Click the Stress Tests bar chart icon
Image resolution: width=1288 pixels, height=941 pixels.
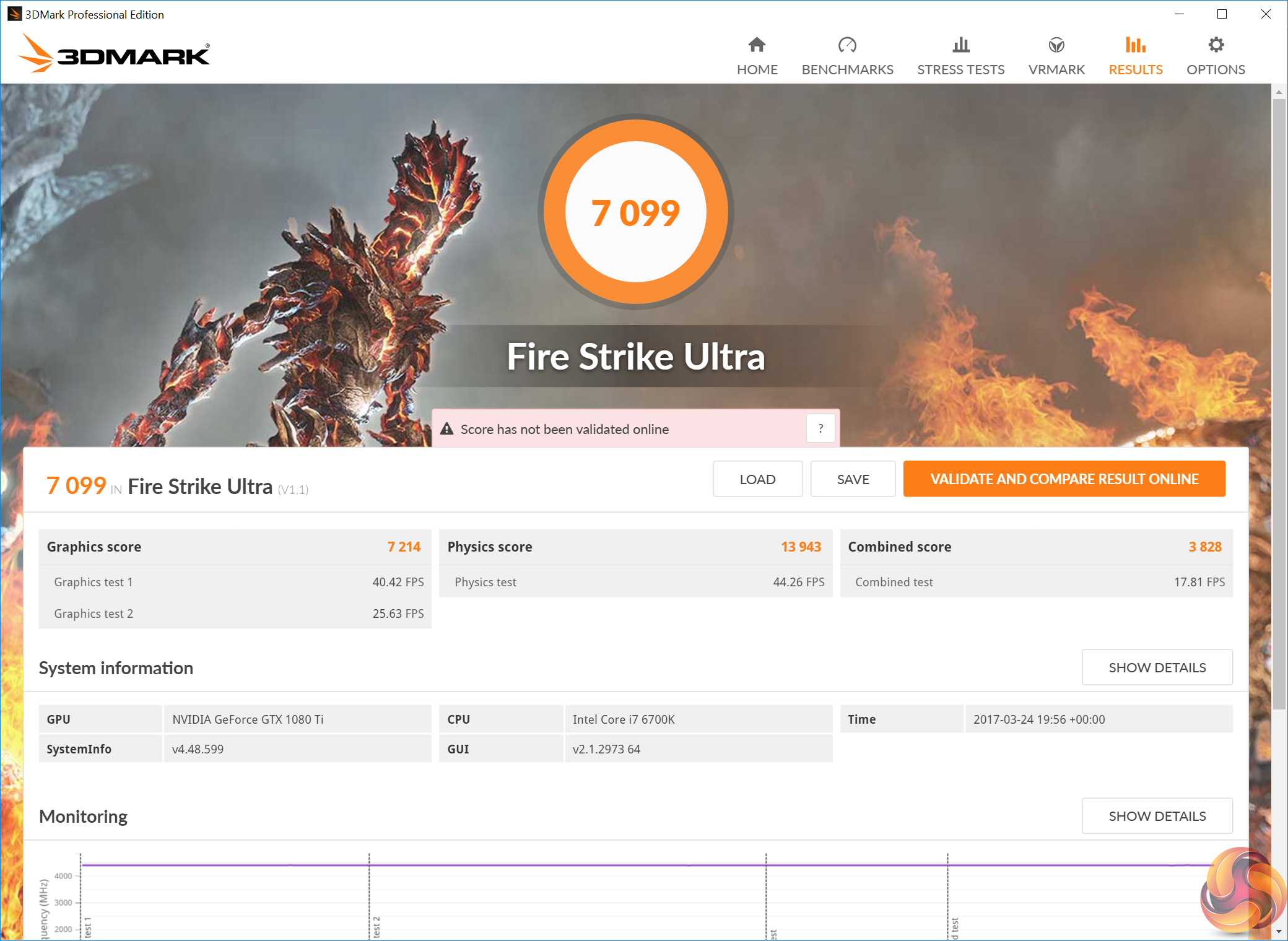pyautogui.click(x=960, y=45)
